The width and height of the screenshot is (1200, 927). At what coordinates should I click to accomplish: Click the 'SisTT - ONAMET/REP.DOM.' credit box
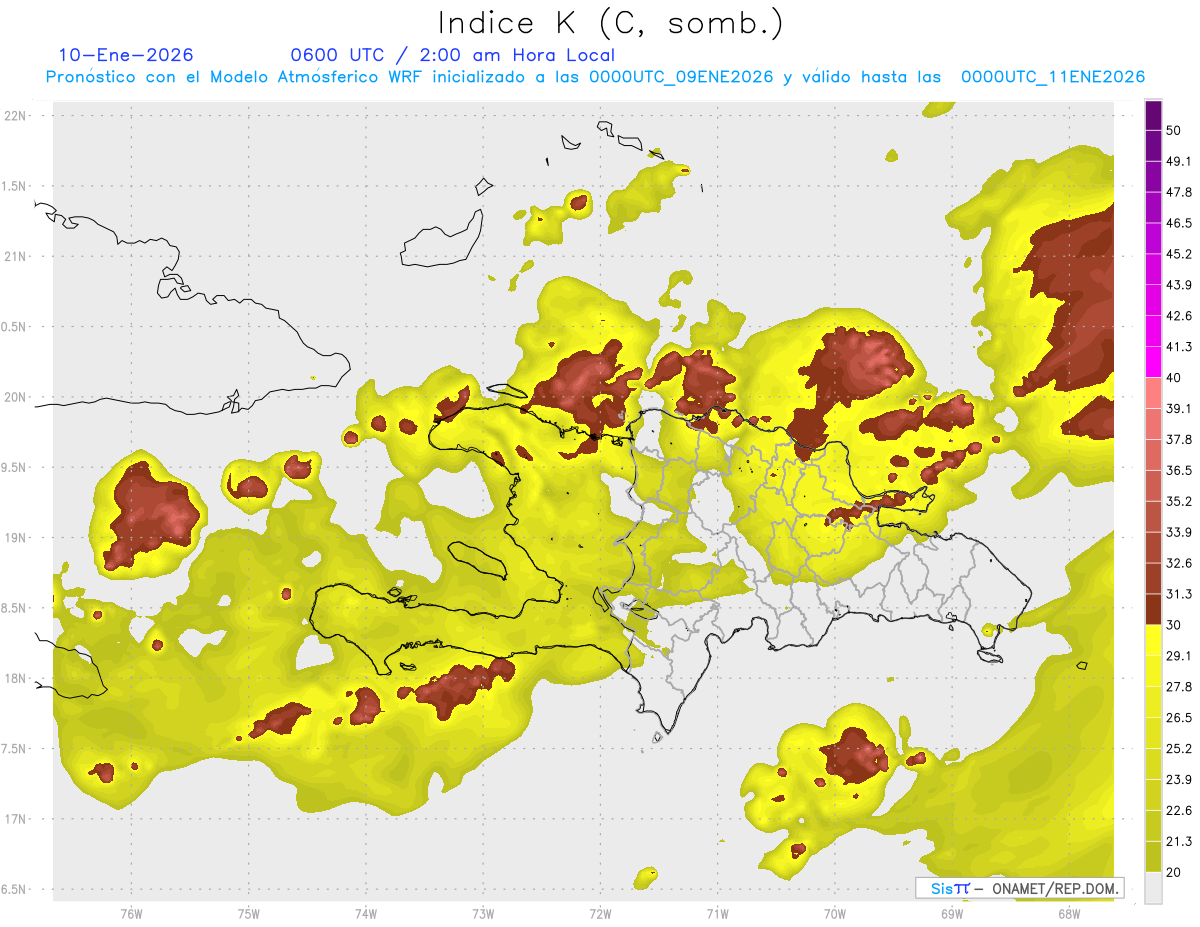point(1019,888)
